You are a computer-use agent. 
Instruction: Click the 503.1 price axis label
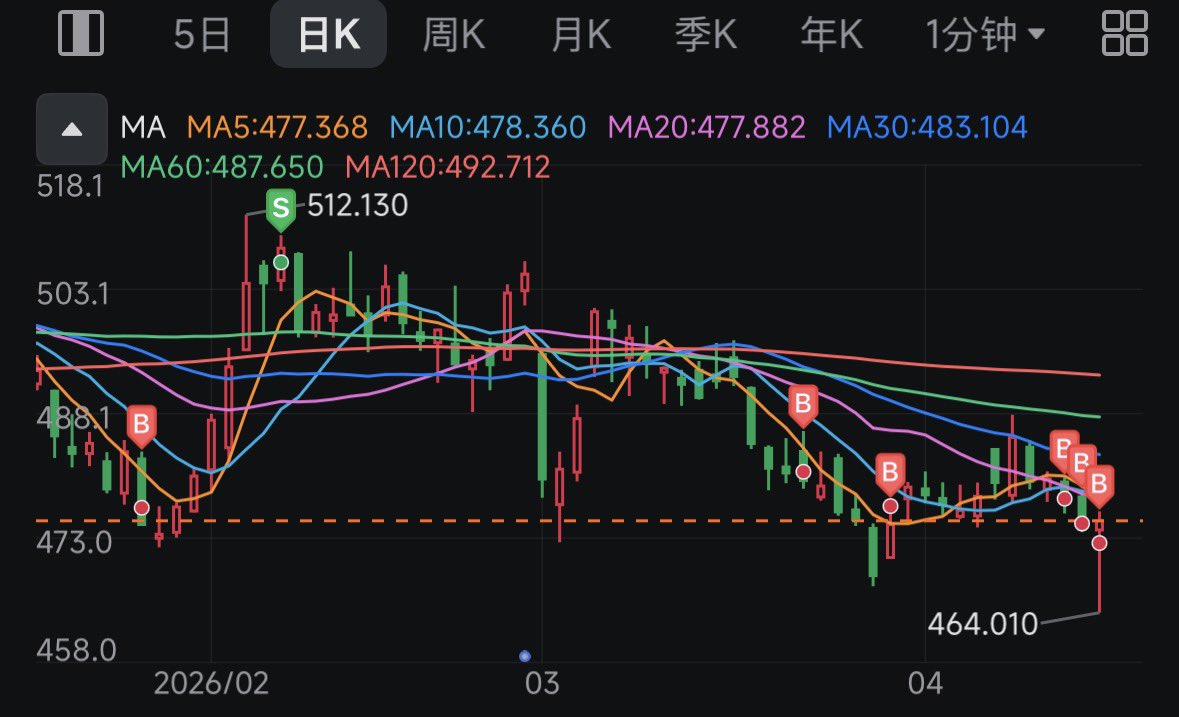coord(72,293)
